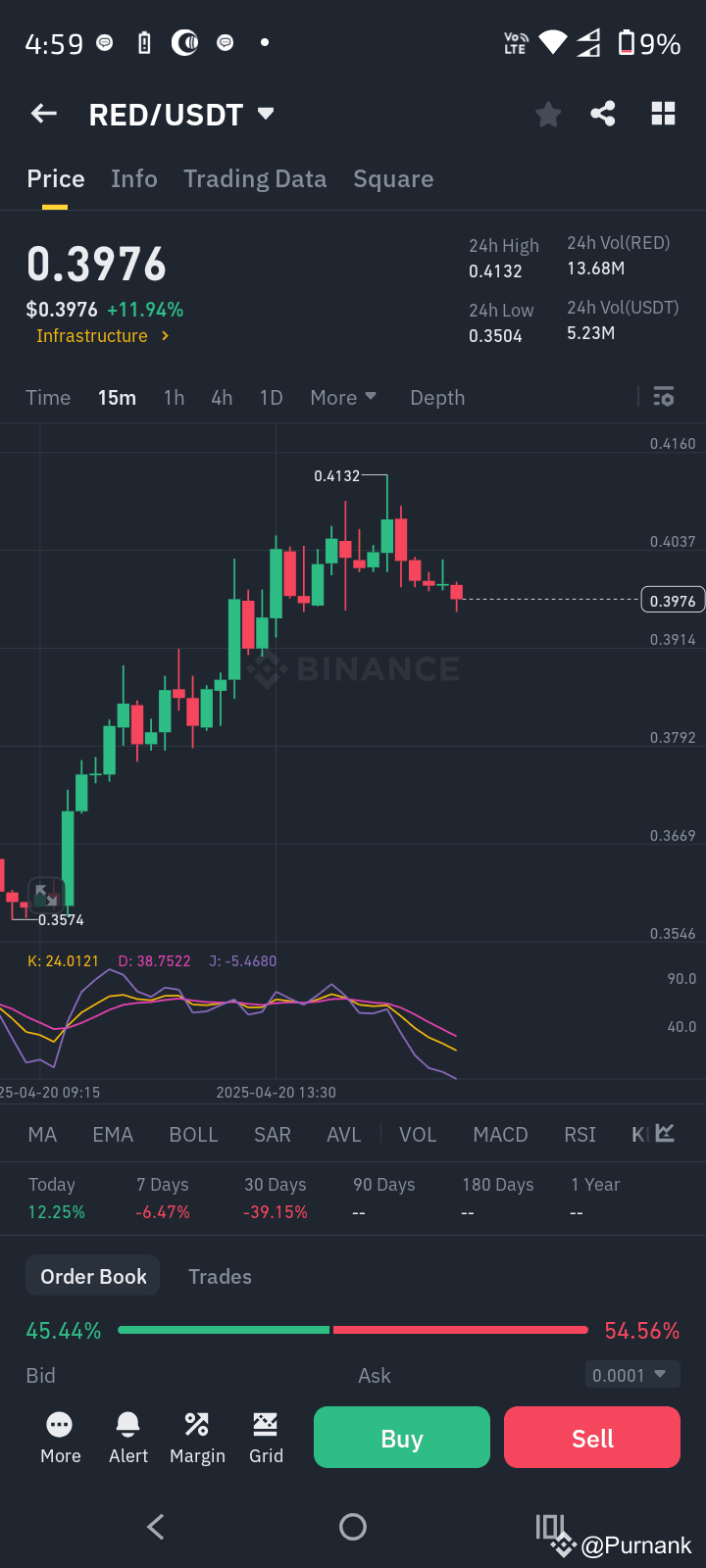Open chart settings icon beside Depth

(664, 397)
